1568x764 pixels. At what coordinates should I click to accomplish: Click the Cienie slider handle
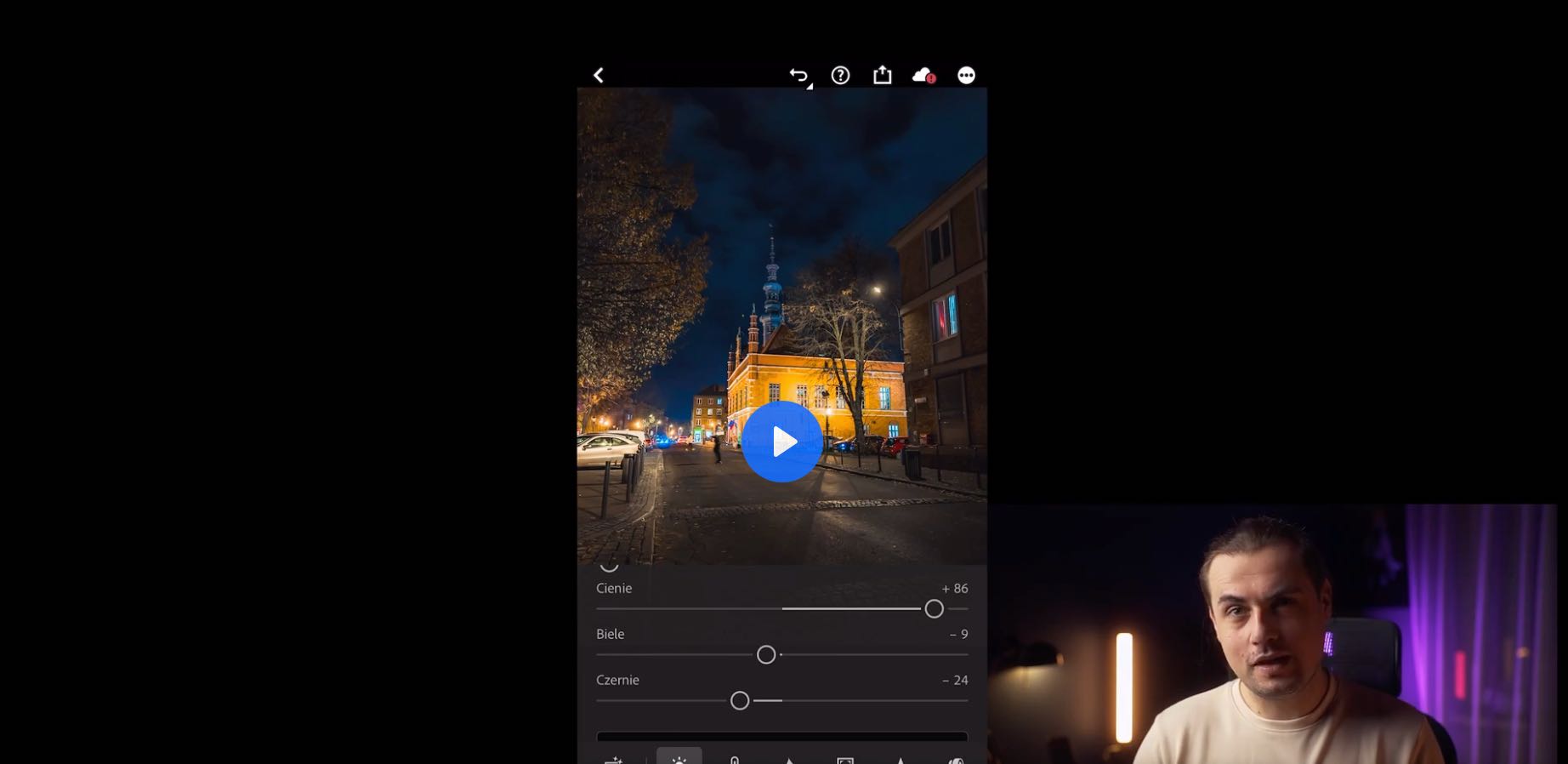click(934, 609)
